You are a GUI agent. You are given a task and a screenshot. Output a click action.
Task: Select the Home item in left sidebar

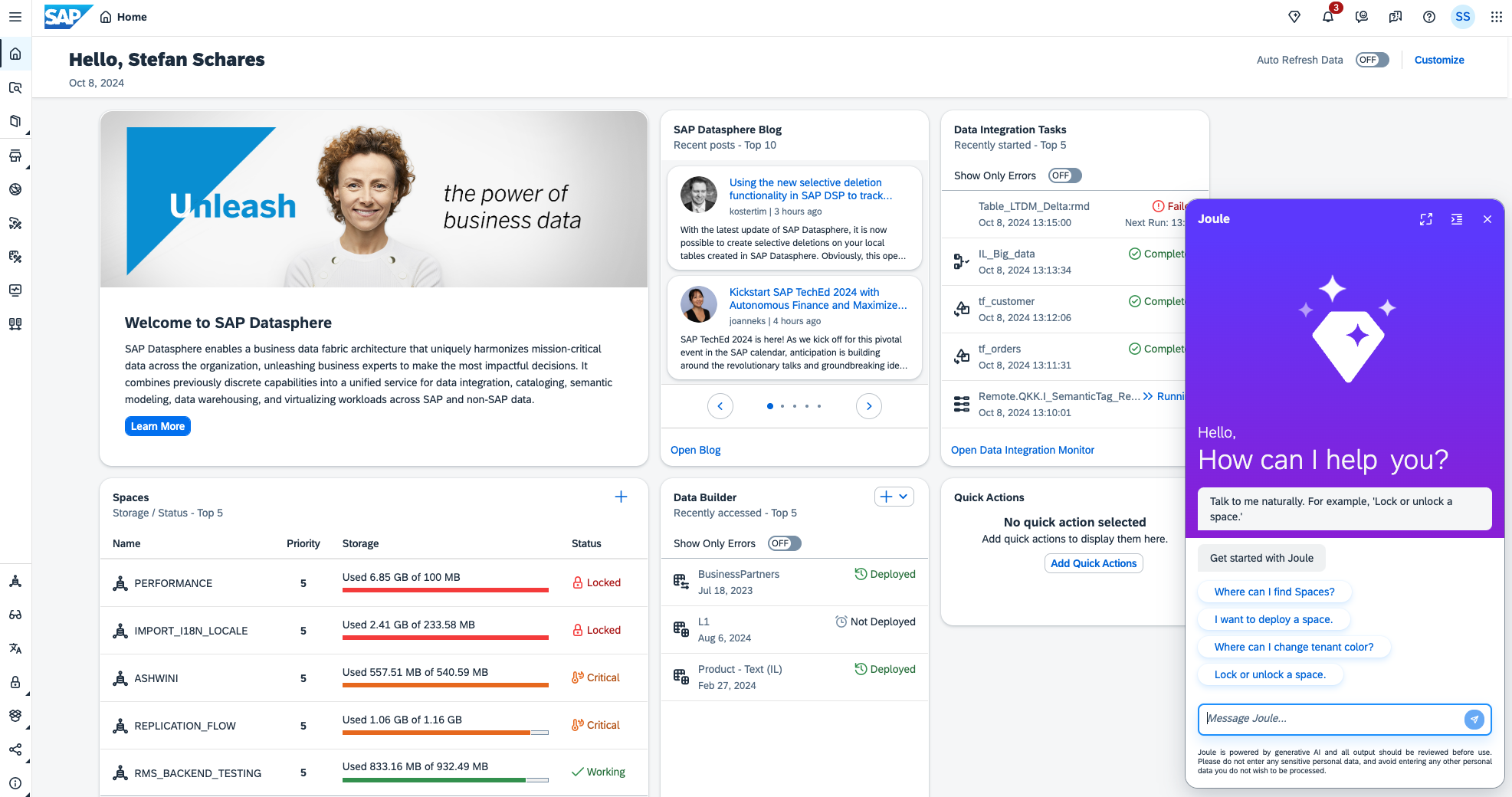(x=15, y=54)
